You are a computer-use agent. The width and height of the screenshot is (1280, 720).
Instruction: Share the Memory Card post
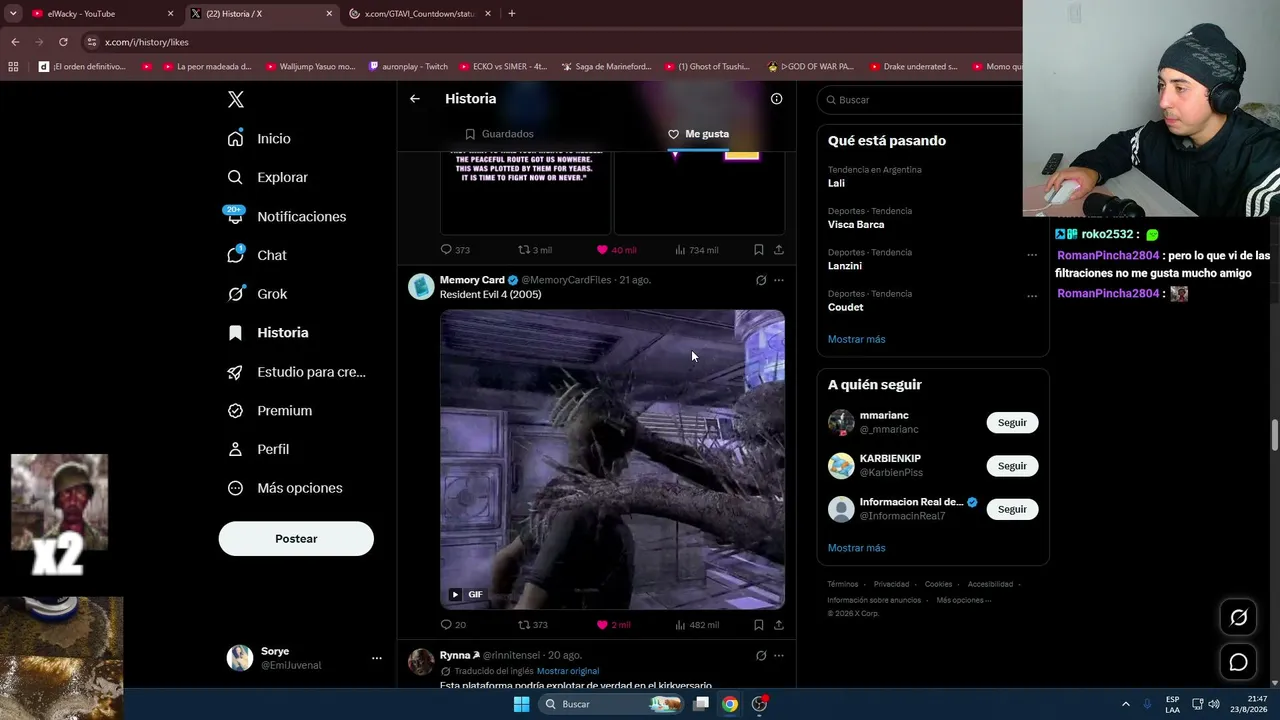coord(779,625)
